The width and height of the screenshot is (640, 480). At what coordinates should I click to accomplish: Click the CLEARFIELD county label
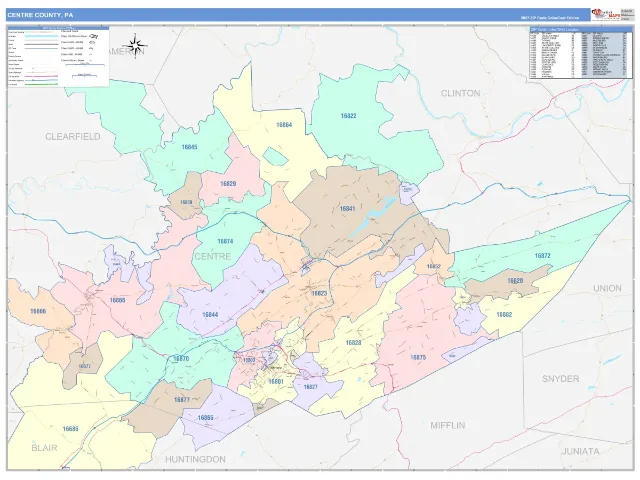(x=73, y=137)
